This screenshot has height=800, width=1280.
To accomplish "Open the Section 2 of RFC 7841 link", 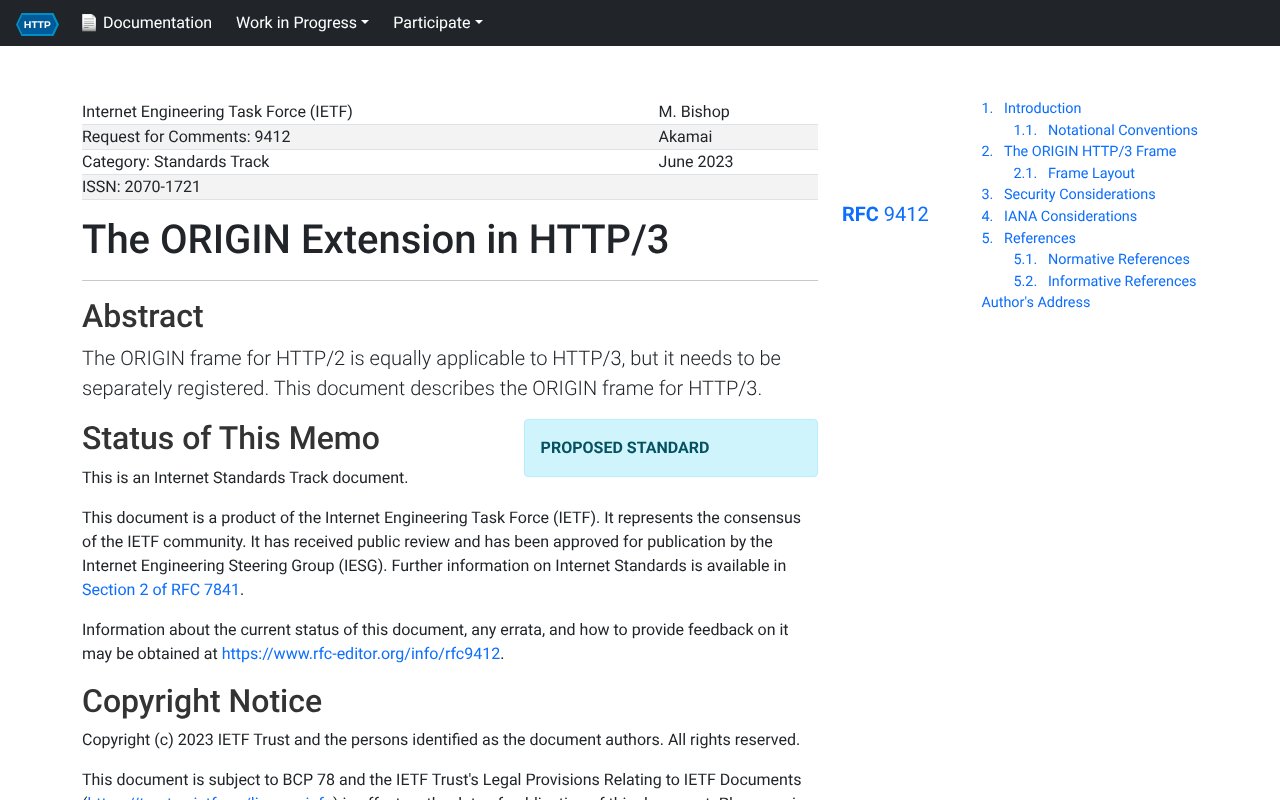I will click(x=161, y=589).
